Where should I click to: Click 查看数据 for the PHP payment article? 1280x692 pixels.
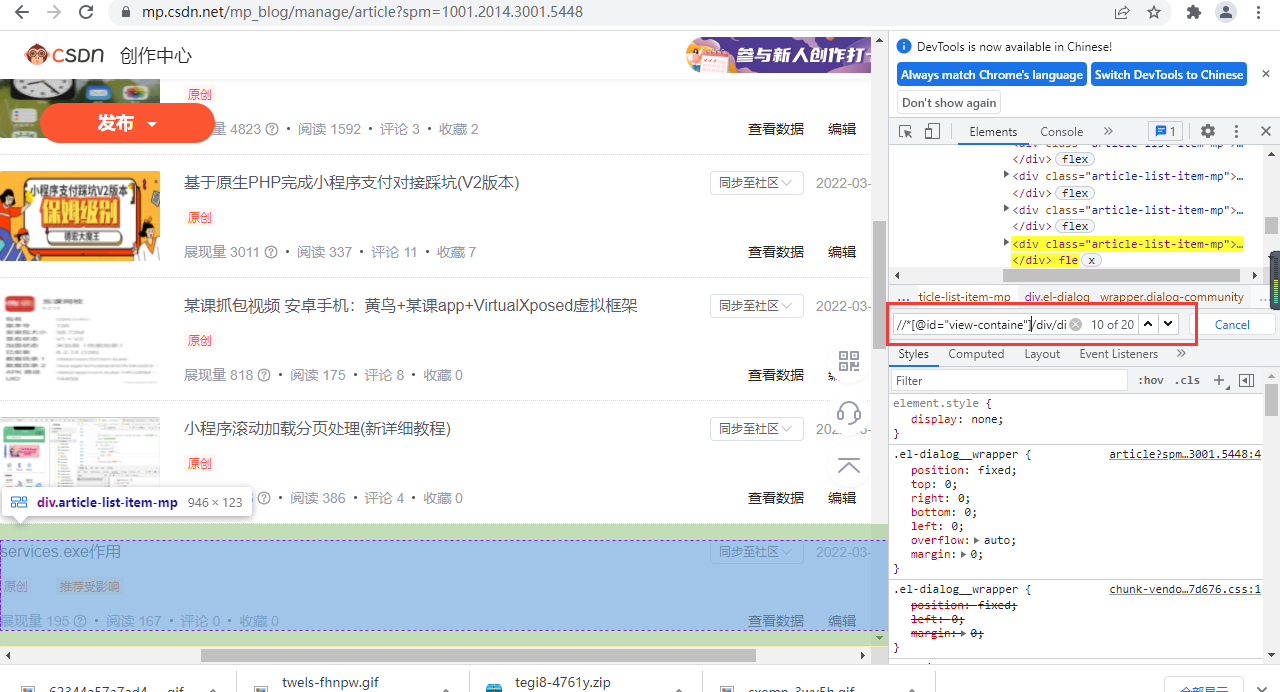pyautogui.click(x=776, y=252)
